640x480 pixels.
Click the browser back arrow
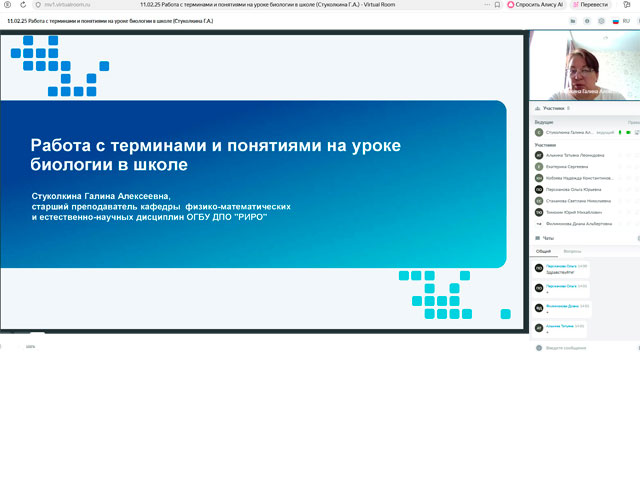point(8,5)
